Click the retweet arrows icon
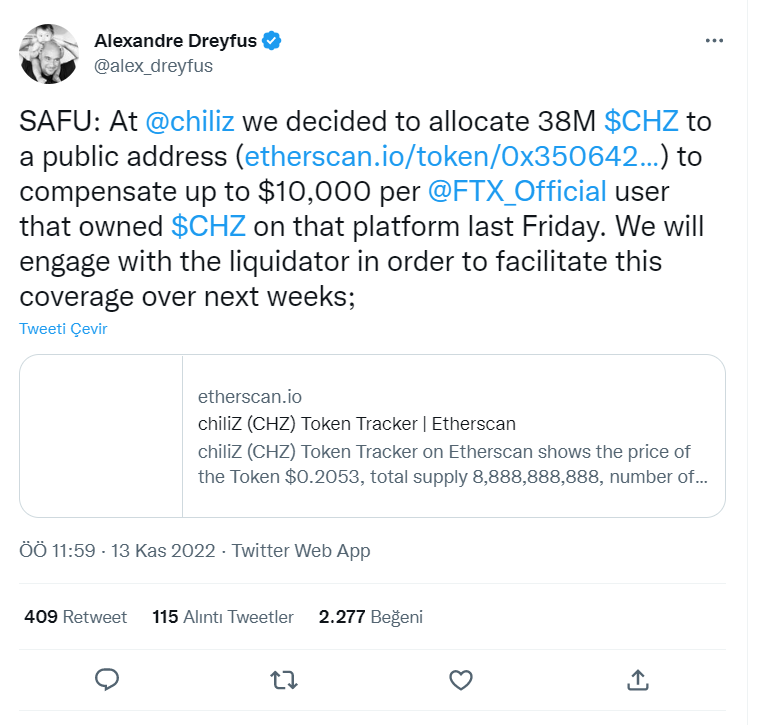 tap(284, 680)
